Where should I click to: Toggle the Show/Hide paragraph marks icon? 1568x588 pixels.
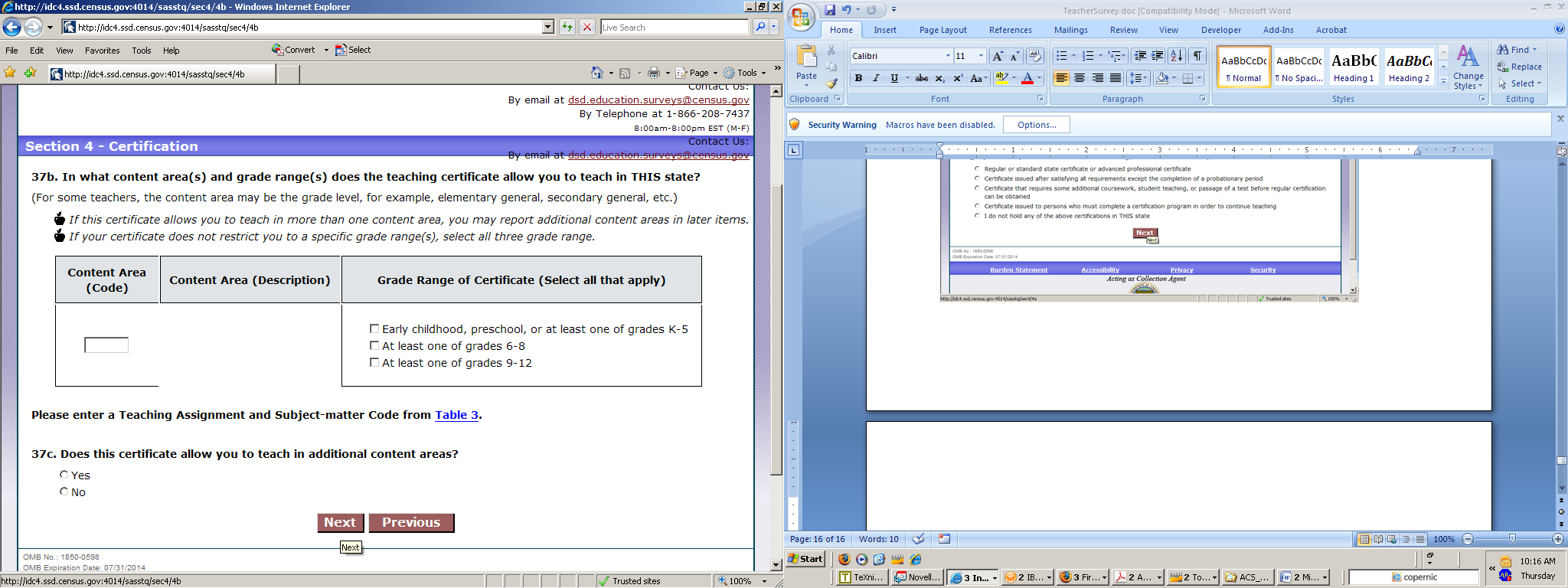click(1197, 56)
